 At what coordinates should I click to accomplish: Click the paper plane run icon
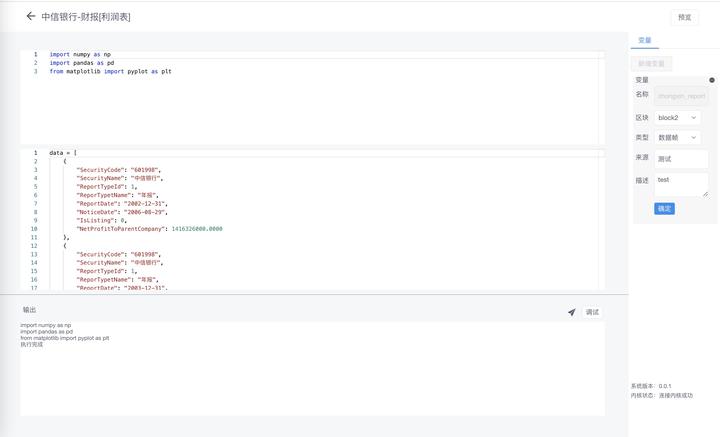pyautogui.click(x=572, y=312)
